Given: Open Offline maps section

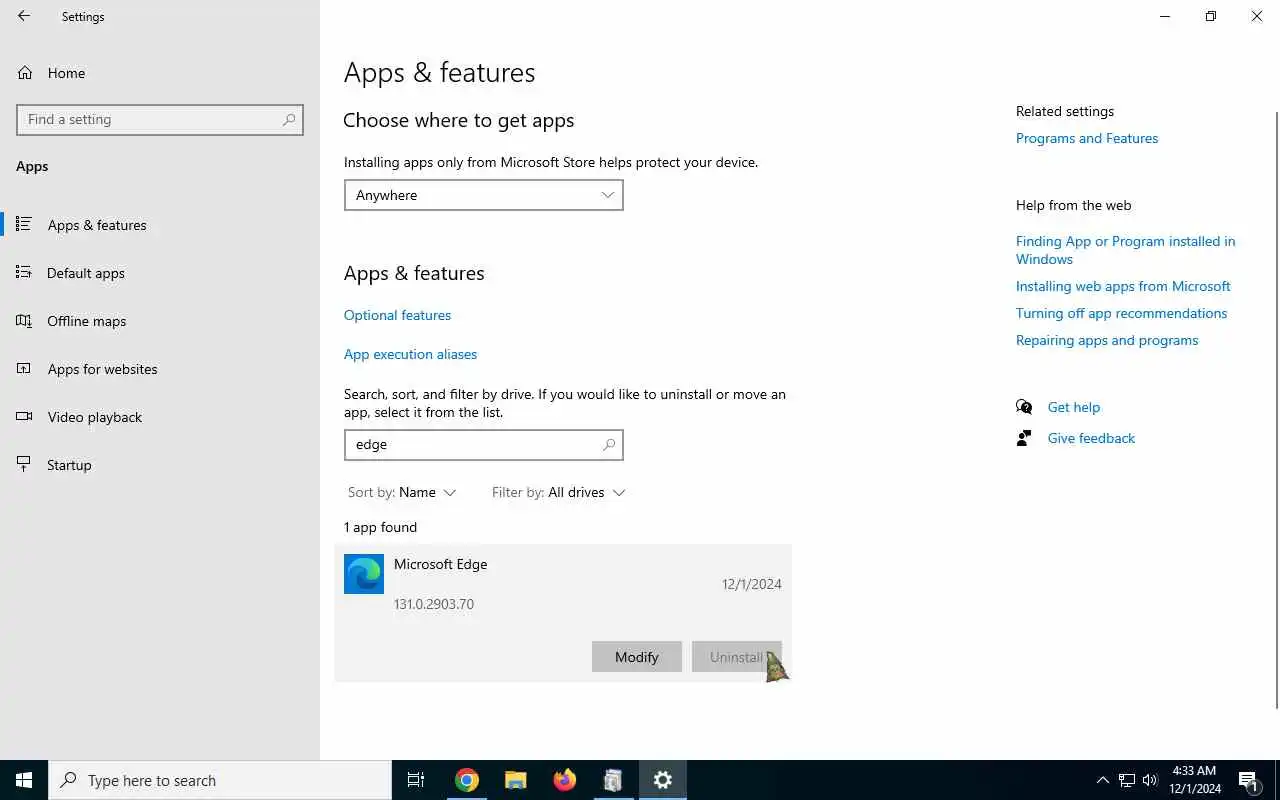Looking at the screenshot, I should [87, 321].
